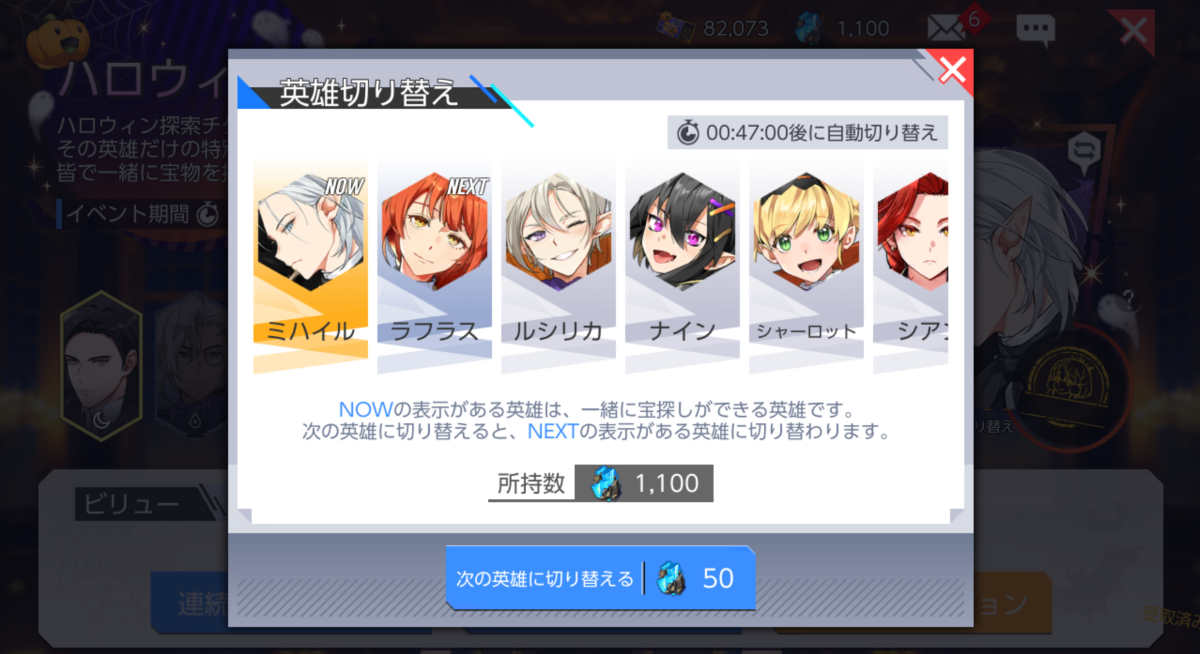Open the chat speech bubble icon
The height and width of the screenshot is (654, 1200).
(1035, 30)
